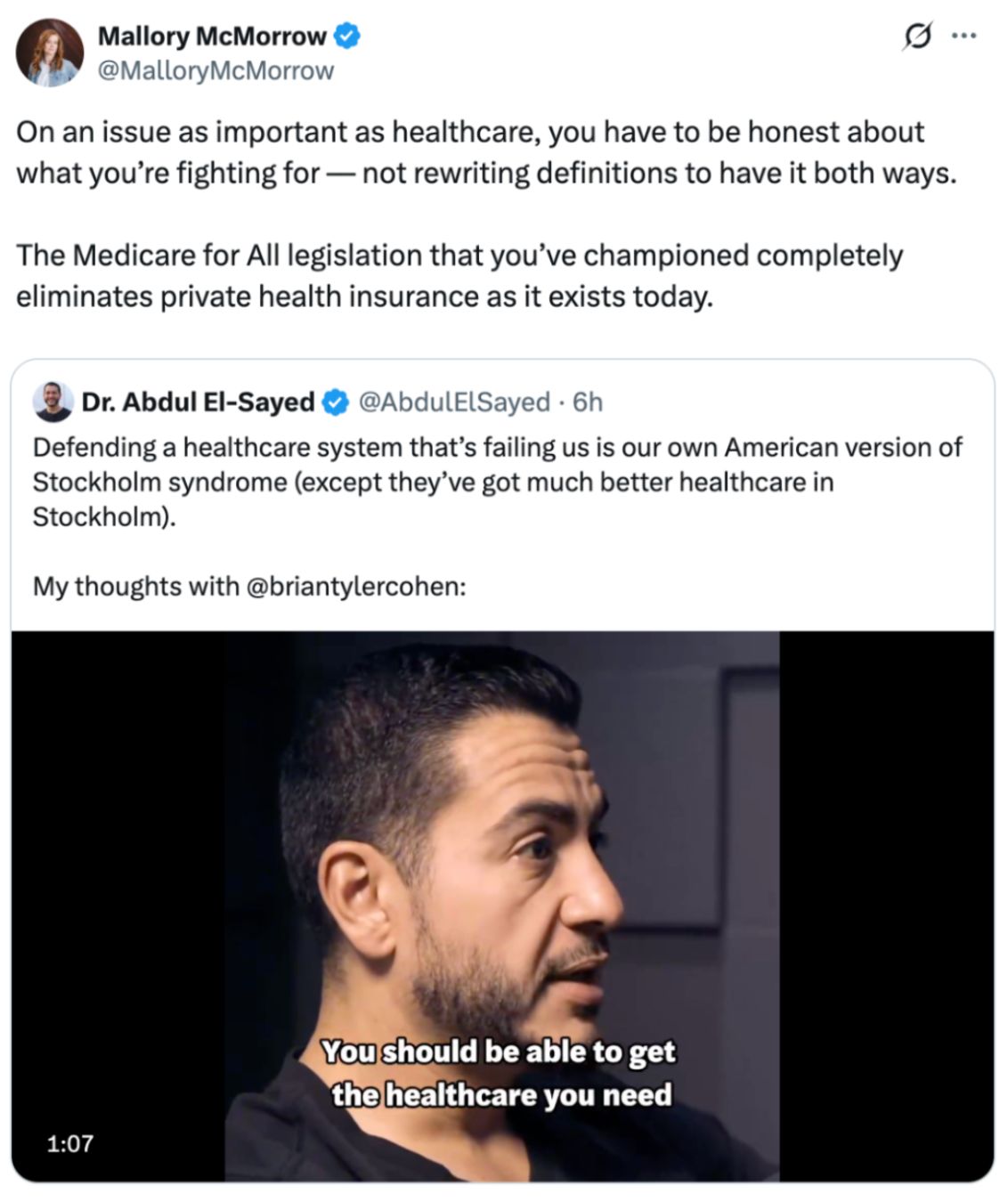Click the video thumbnail in the quoted tweet
This screenshot has height=1202, width=1008.
(x=504, y=908)
